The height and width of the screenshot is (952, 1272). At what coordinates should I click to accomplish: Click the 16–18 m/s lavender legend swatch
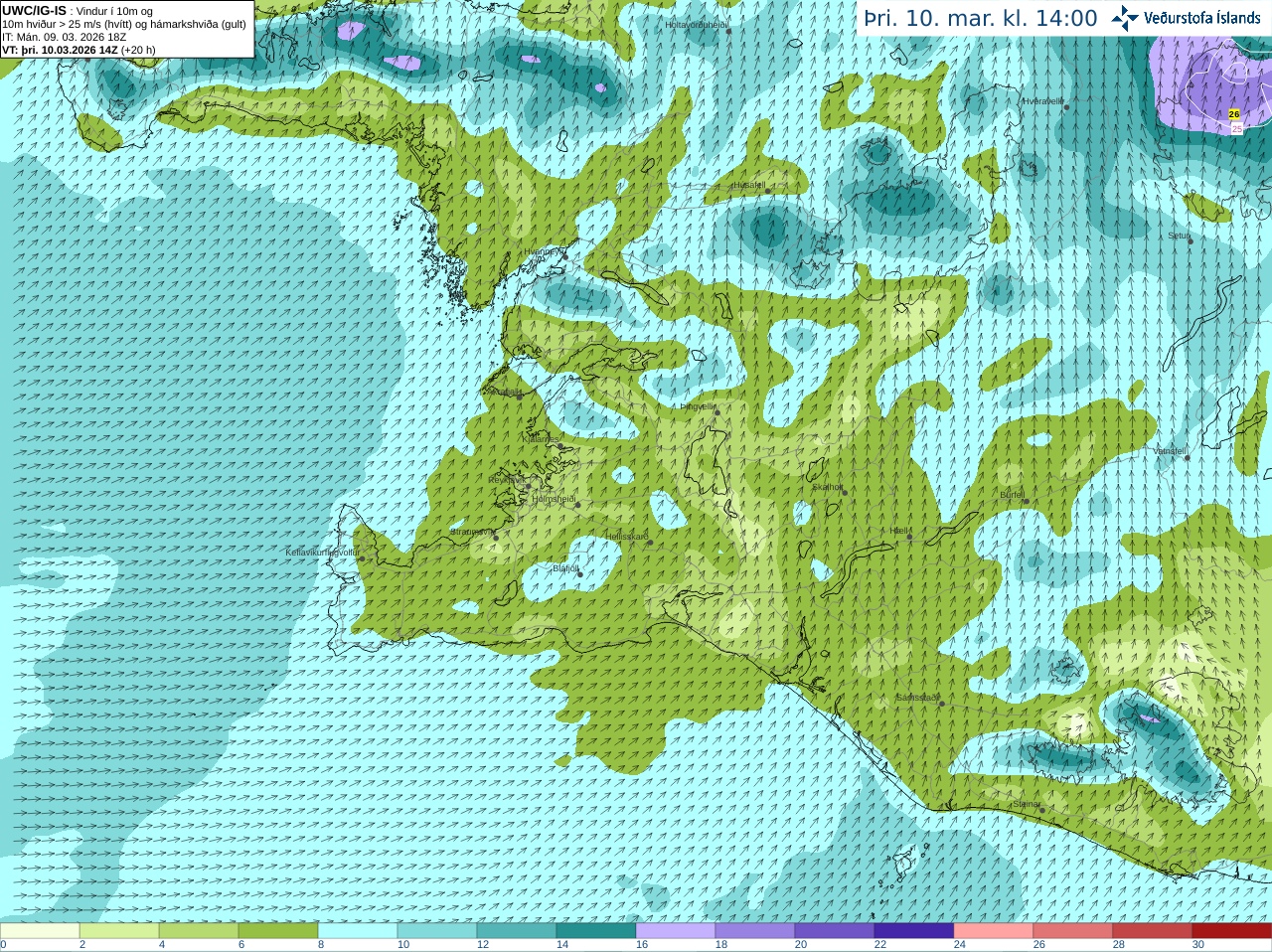(x=676, y=931)
